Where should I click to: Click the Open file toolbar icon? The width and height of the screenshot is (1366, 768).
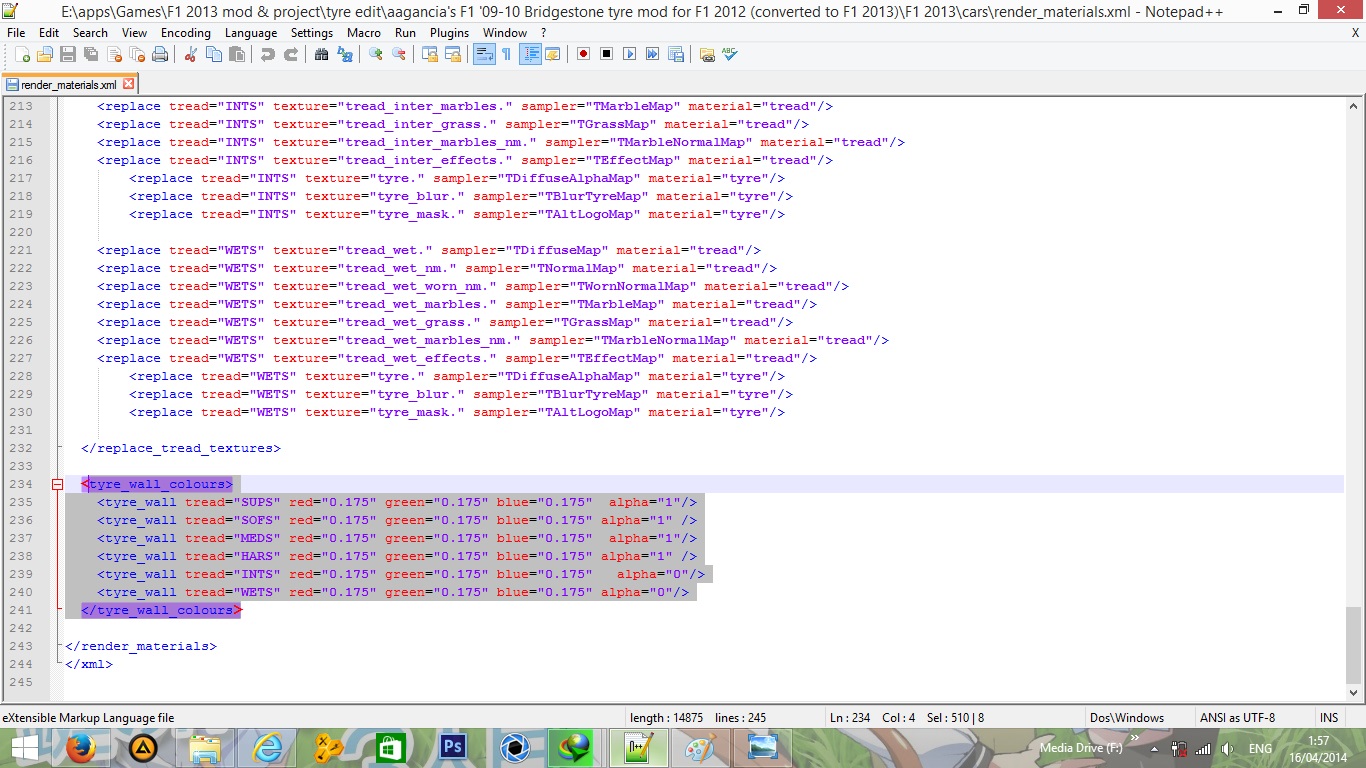point(44,54)
